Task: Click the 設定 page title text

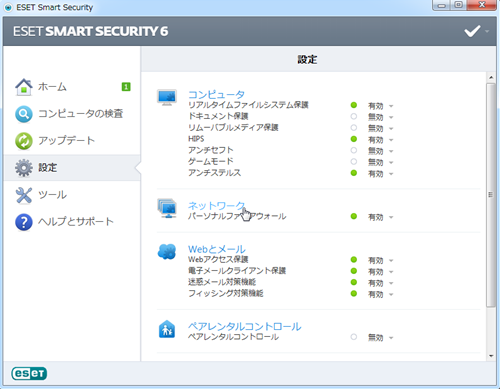Action: point(307,60)
